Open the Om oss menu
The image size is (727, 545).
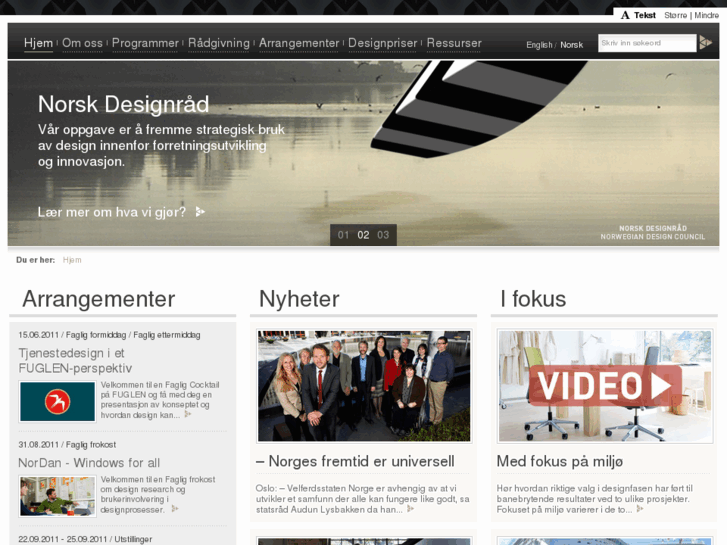click(x=83, y=43)
